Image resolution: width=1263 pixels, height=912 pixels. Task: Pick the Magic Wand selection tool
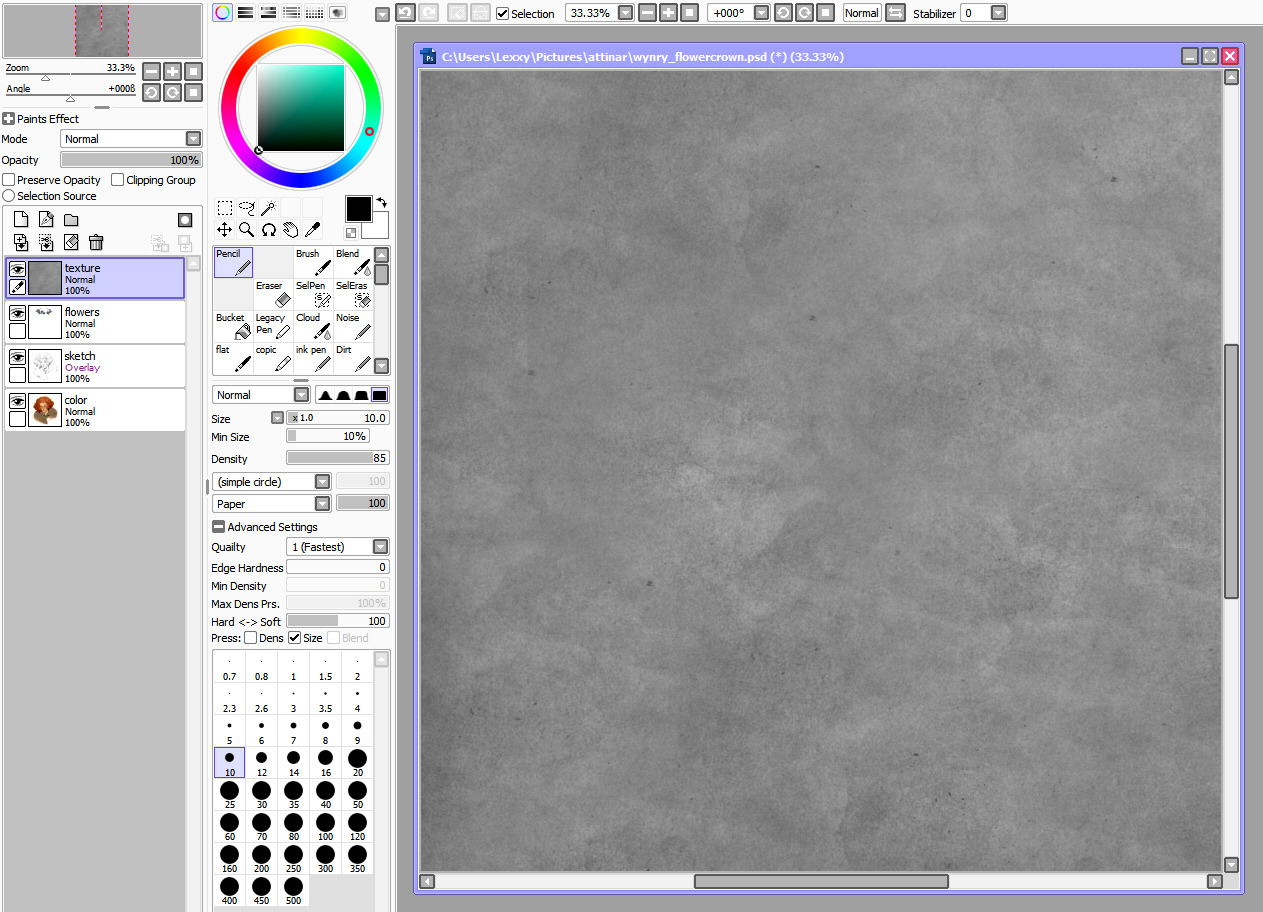[269, 208]
